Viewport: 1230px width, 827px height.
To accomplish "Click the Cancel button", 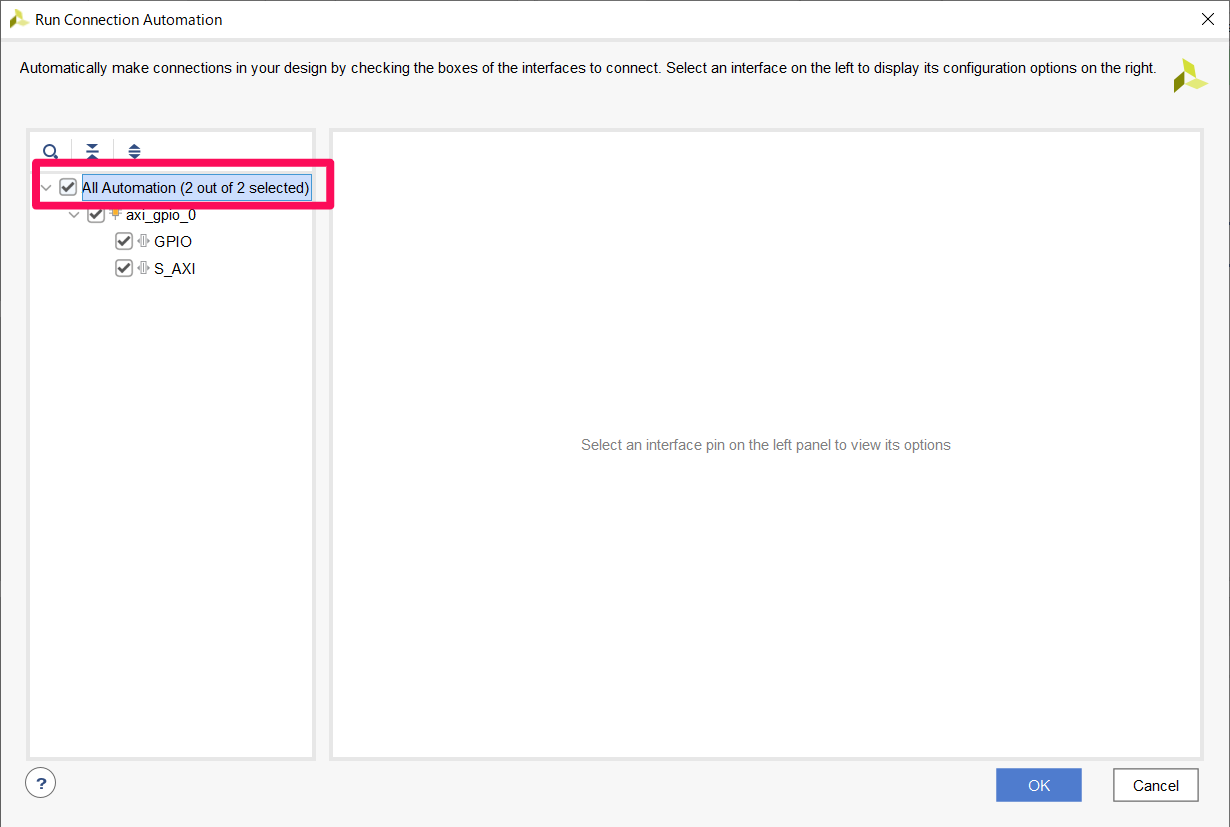I will click(1156, 785).
